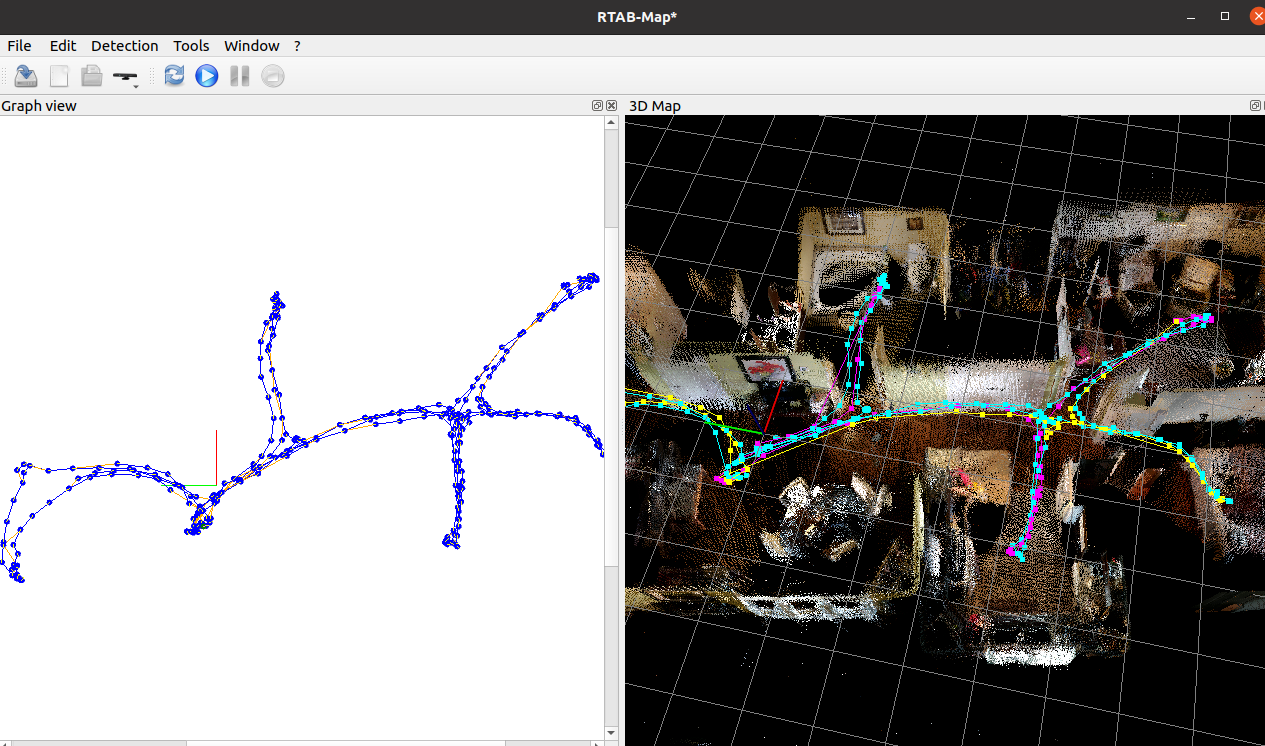
Task: Float the 3D Map panel
Action: click(1254, 105)
